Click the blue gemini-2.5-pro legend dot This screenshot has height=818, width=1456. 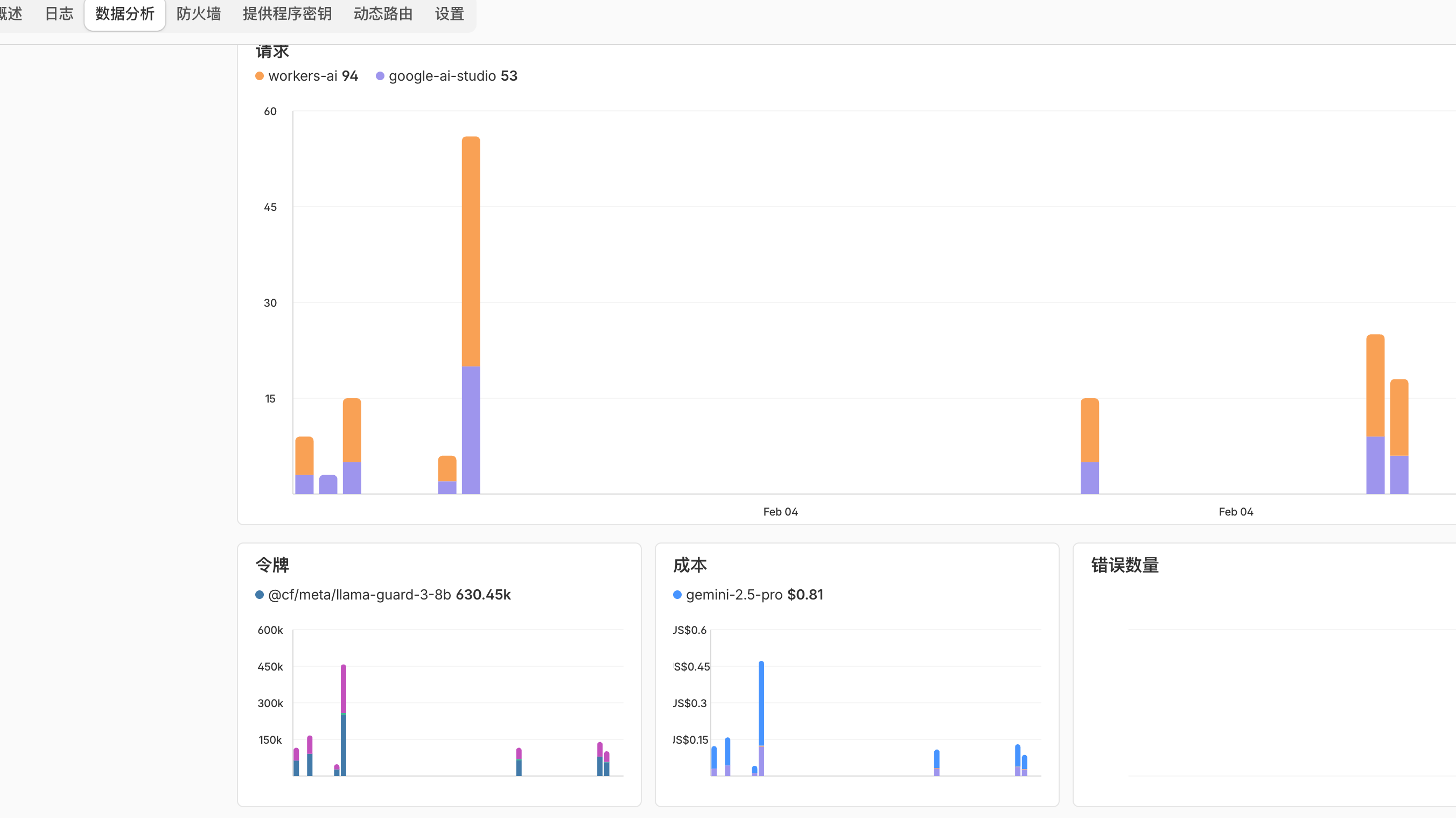tap(677, 594)
